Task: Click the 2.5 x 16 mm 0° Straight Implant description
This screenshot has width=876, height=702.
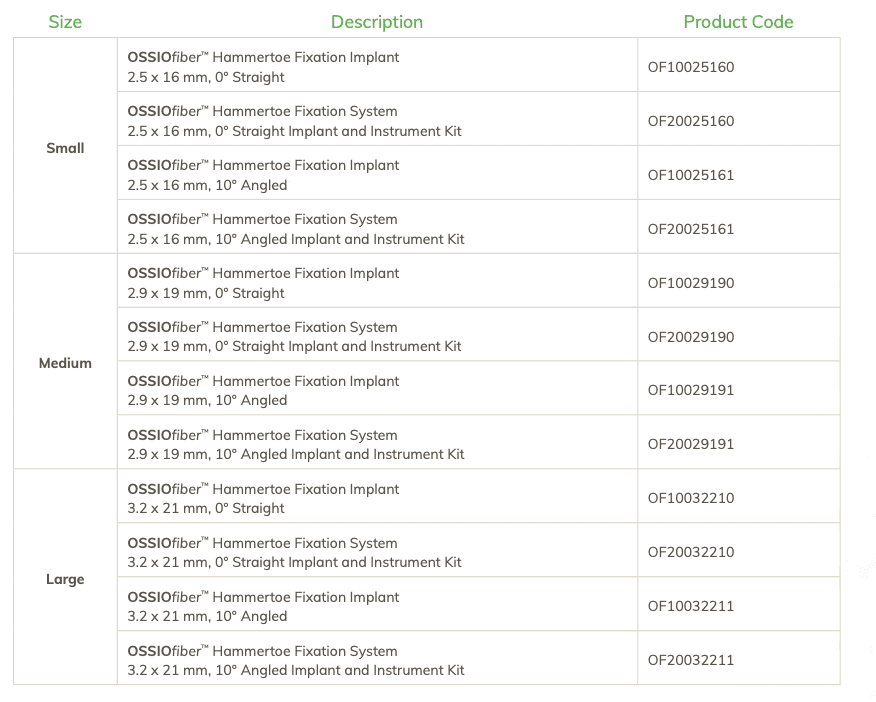Action: coord(263,67)
